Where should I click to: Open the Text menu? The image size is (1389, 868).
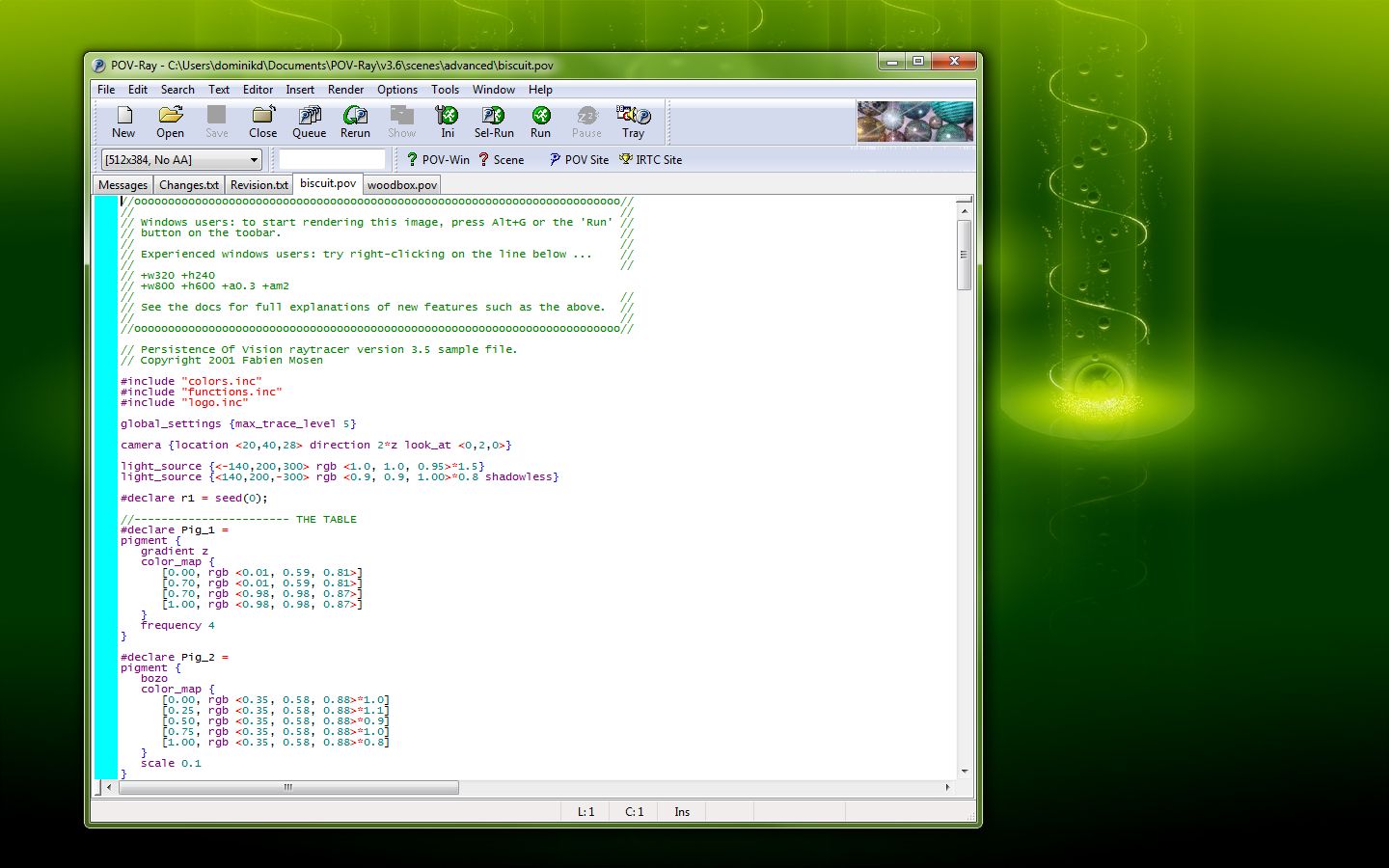(219, 89)
